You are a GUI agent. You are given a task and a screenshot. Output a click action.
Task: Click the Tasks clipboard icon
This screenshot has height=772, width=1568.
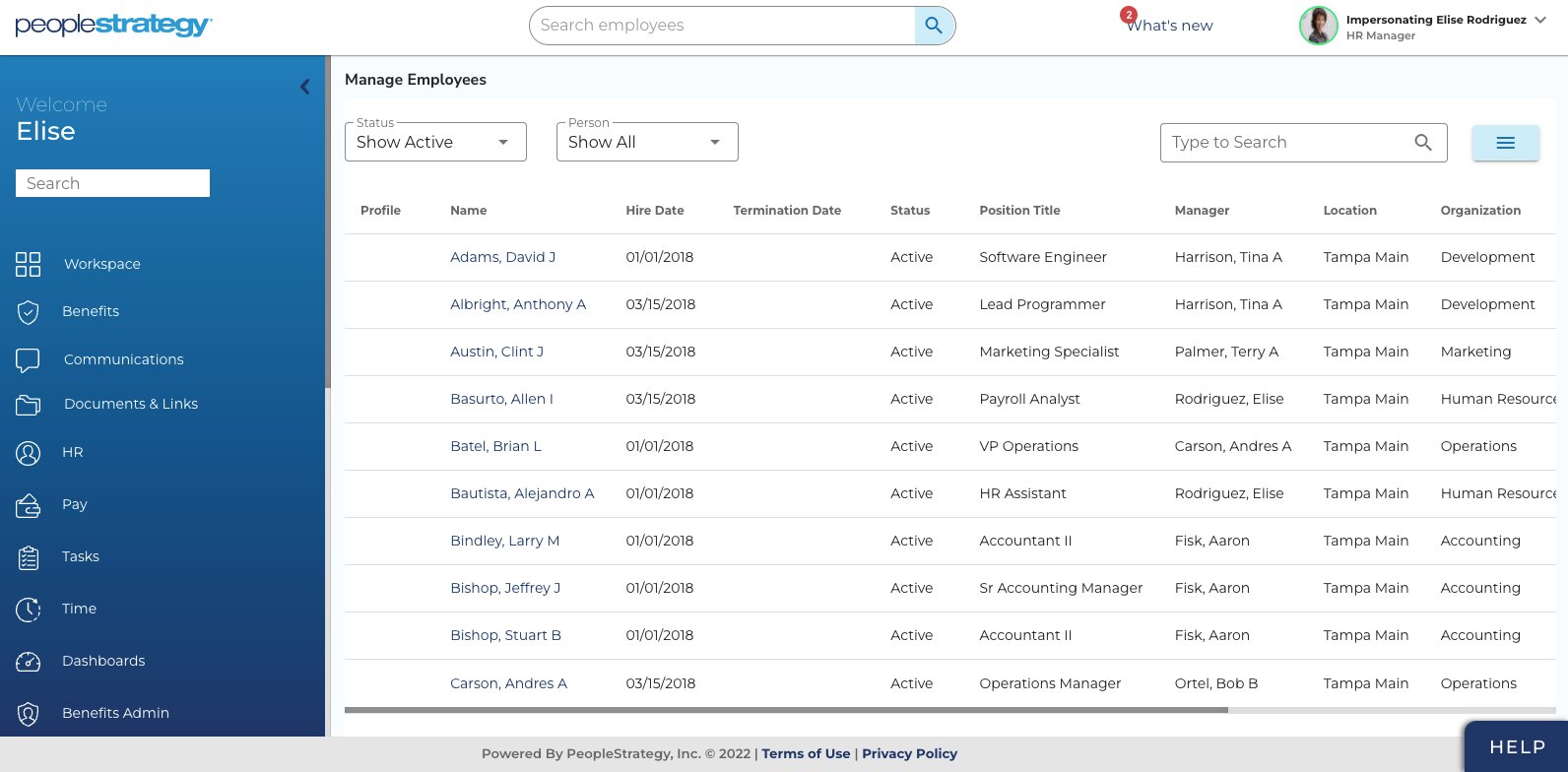point(29,557)
